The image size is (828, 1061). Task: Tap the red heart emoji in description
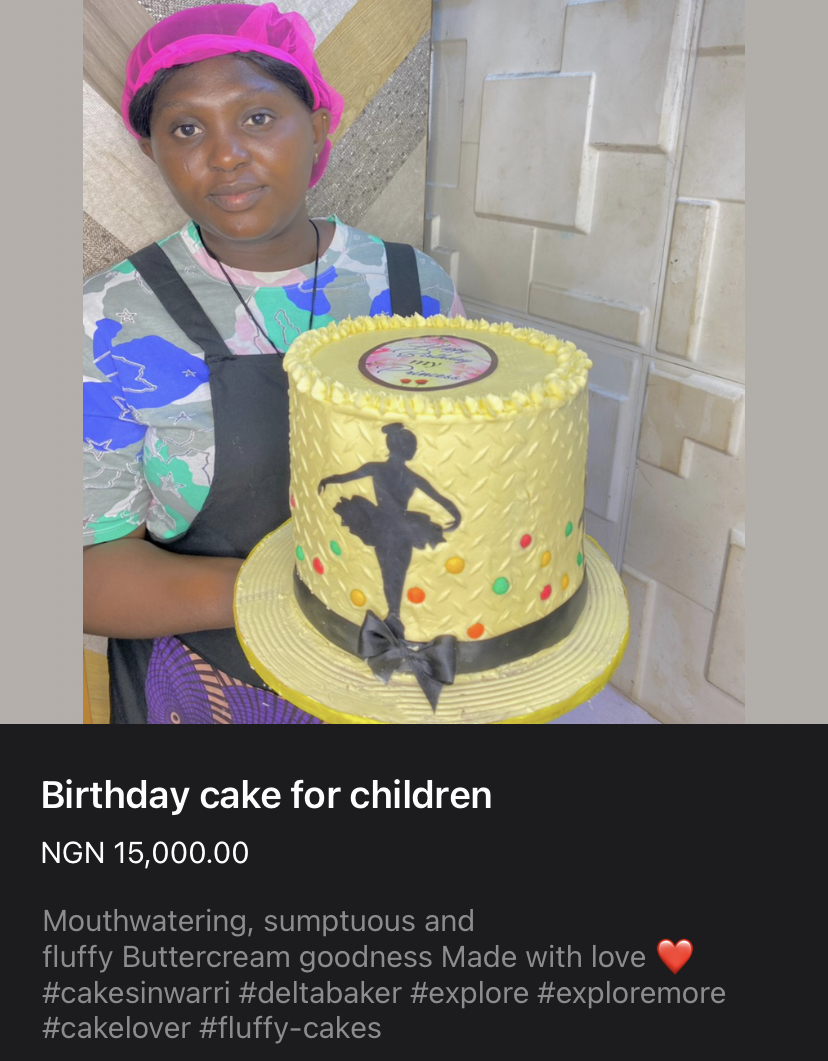(x=675, y=957)
